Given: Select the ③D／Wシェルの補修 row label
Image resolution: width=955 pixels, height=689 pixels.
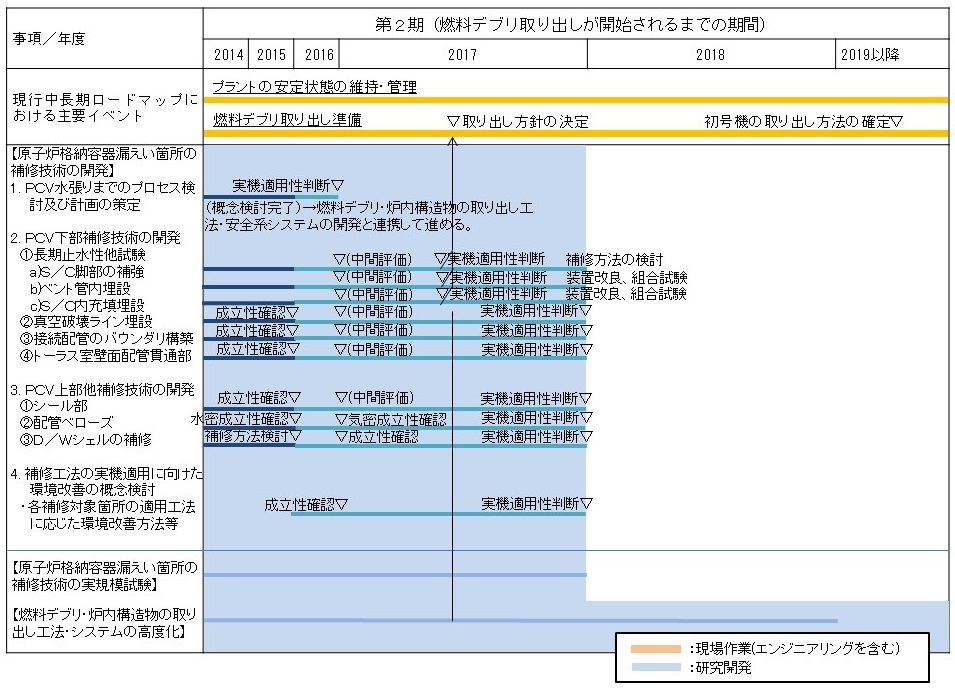Looking at the screenshot, I should point(86,439).
